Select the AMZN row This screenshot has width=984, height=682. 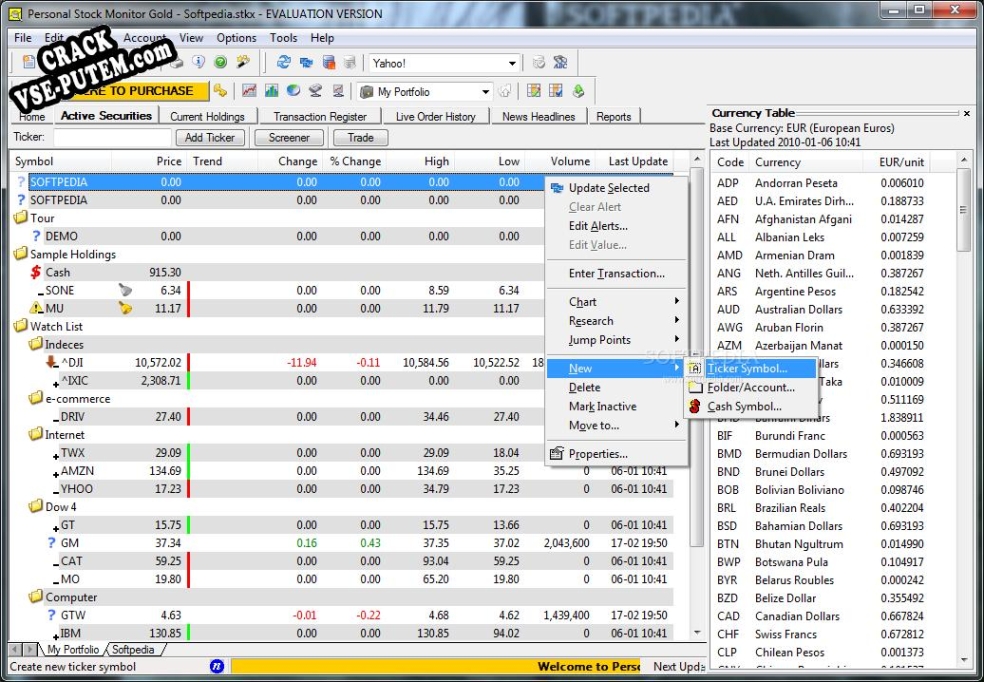tap(342, 471)
